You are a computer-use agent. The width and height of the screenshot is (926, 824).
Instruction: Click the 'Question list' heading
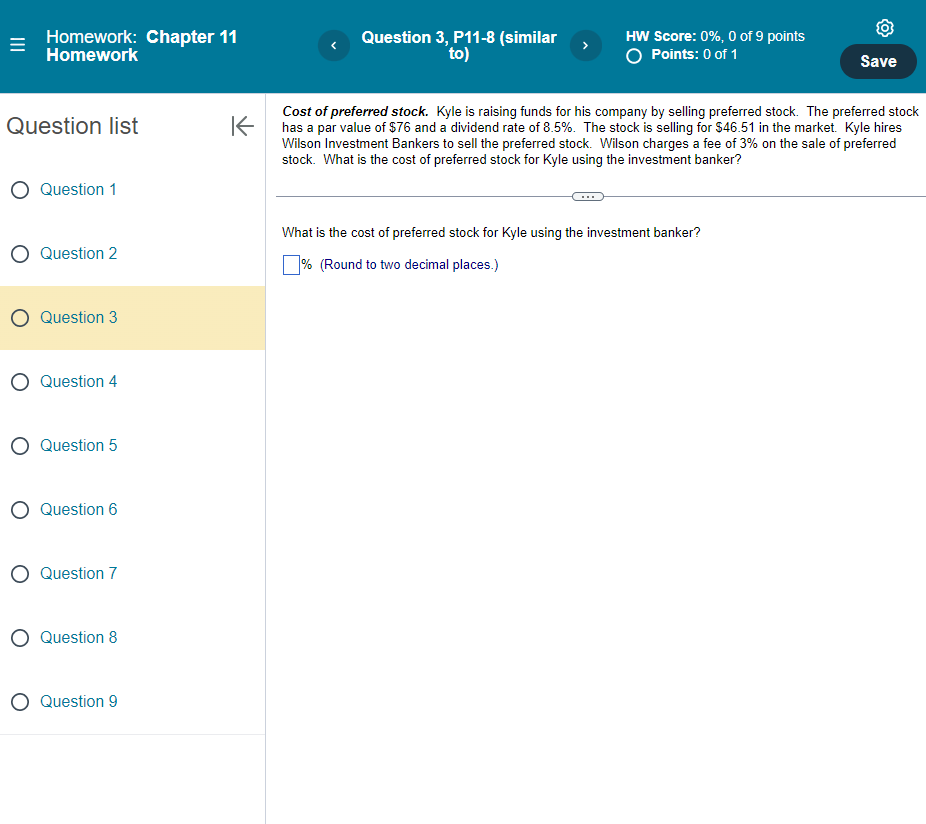72,126
